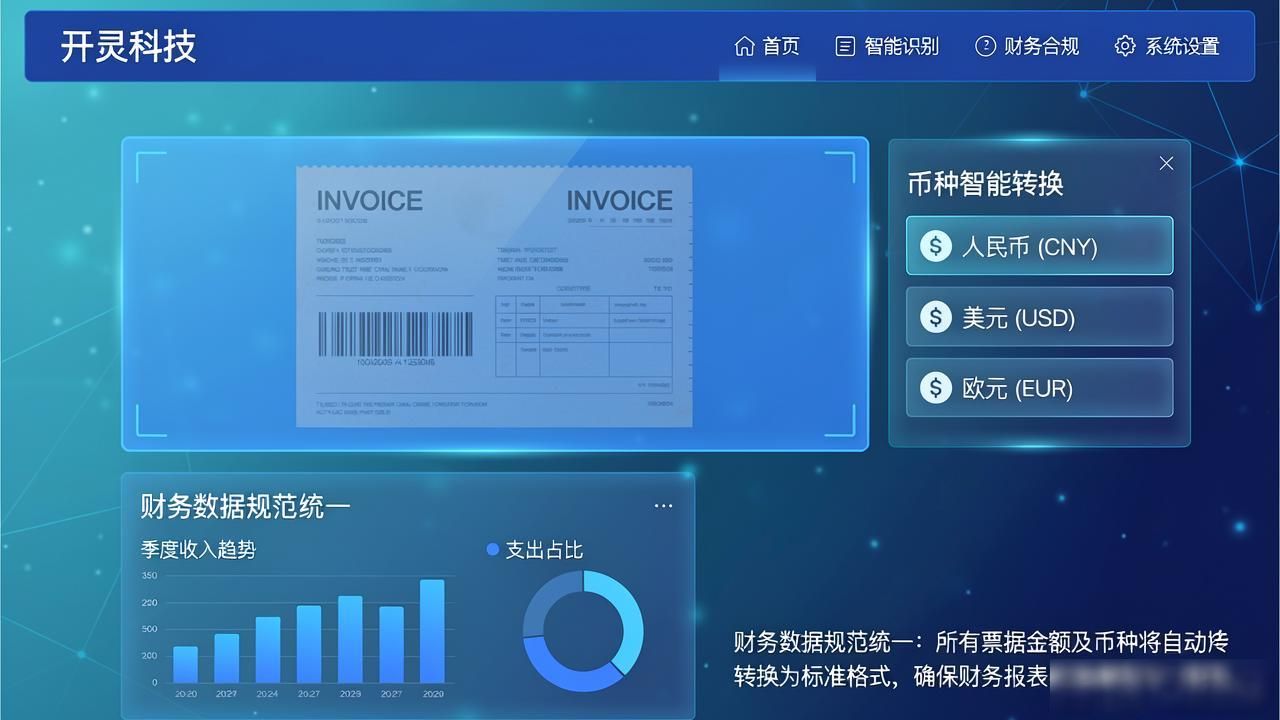
Task: Click the barcode on the invoice
Action: pos(396,334)
